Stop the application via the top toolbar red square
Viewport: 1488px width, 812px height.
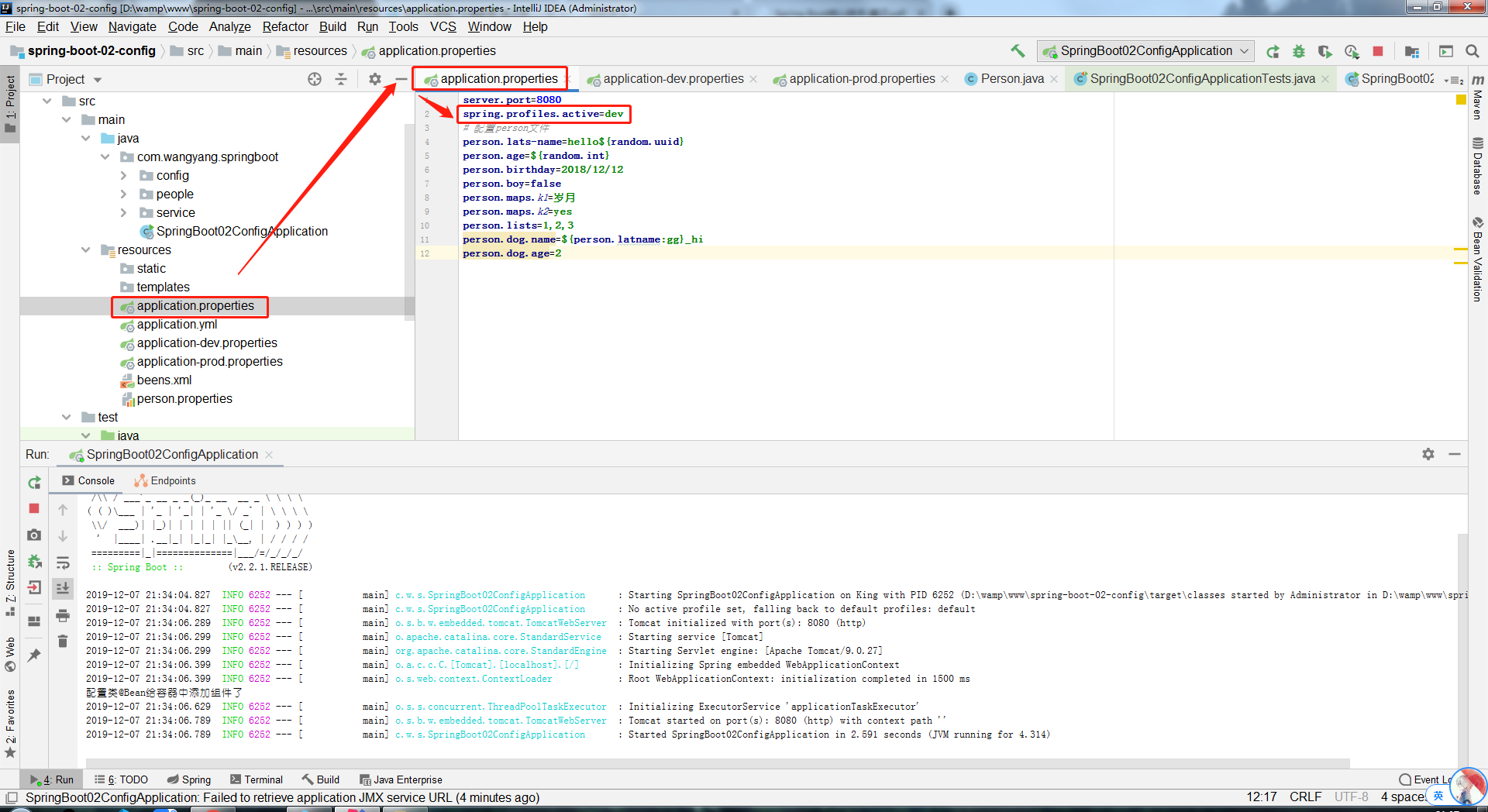pyautogui.click(x=1378, y=51)
